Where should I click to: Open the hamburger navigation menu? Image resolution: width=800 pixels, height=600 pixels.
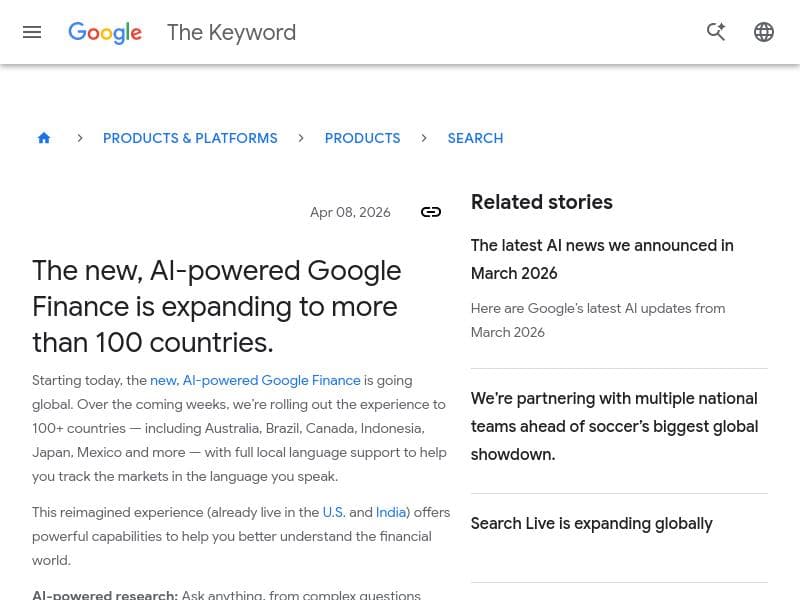32,31
